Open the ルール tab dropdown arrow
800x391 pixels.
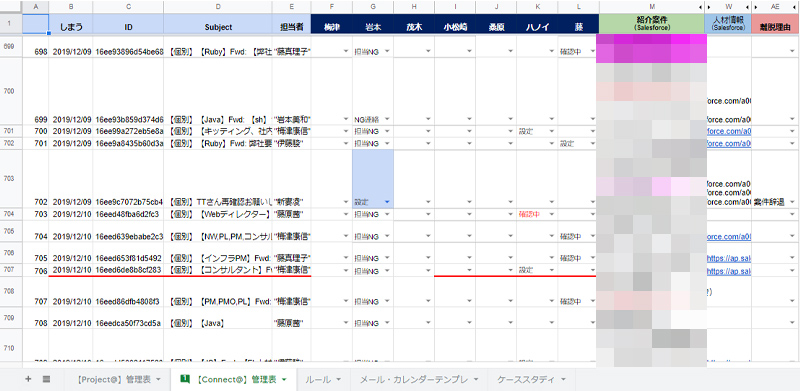pyautogui.click(x=339, y=380)
